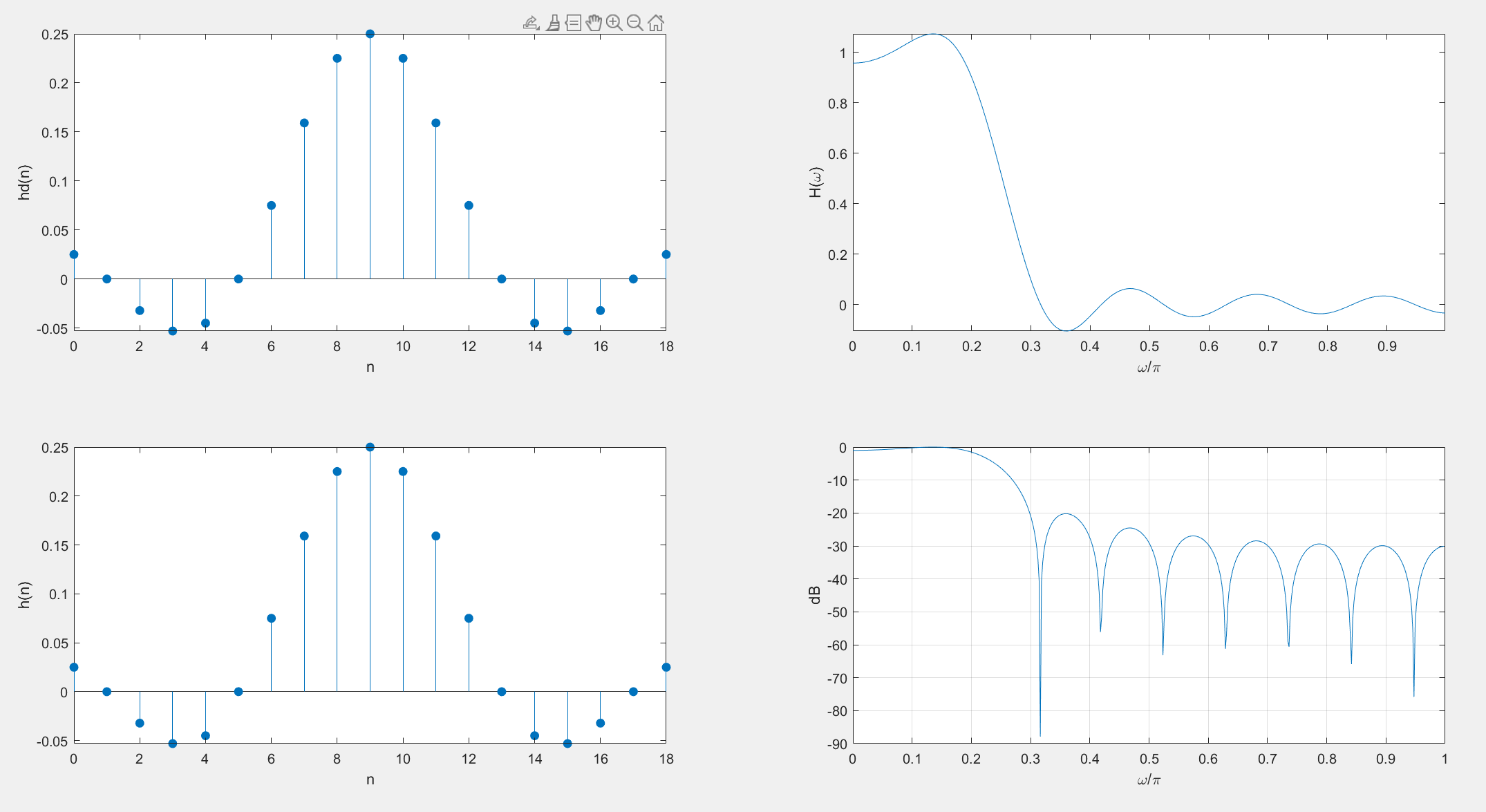Click the hd(n) y-axis label
This screenshot has width=1486, height=812.
coord(24,182)
